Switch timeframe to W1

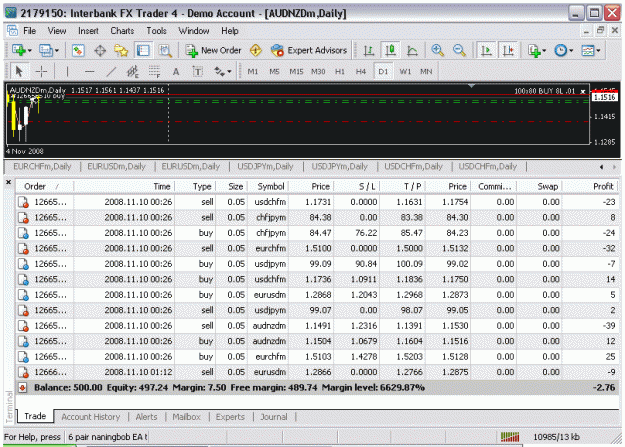tap(405, 72)
